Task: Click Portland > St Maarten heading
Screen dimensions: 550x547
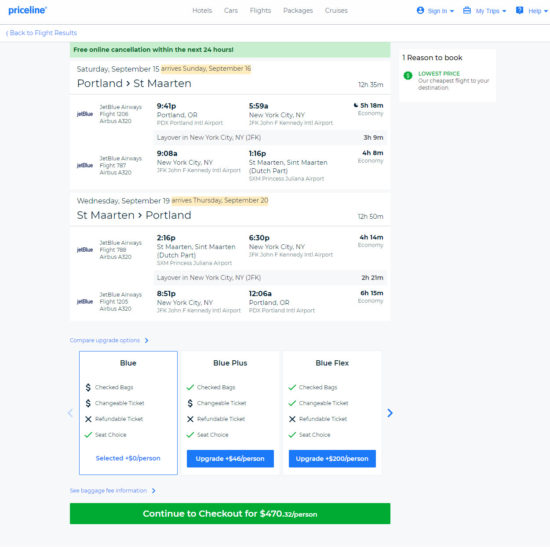Action: click(x=134, y=84)
